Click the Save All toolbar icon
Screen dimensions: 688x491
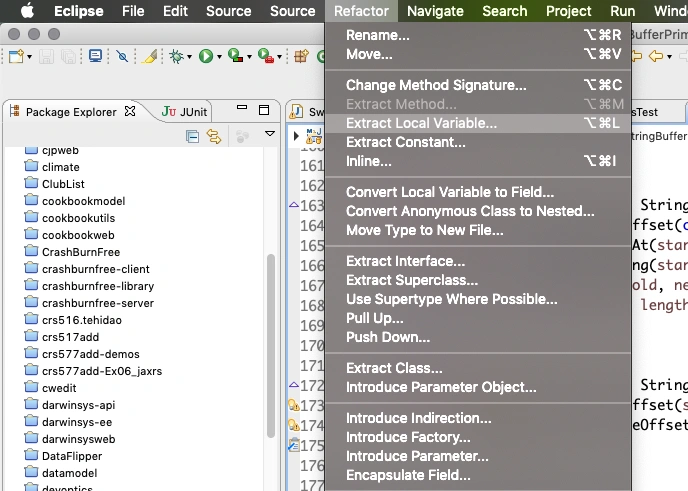tap(68, 57)
